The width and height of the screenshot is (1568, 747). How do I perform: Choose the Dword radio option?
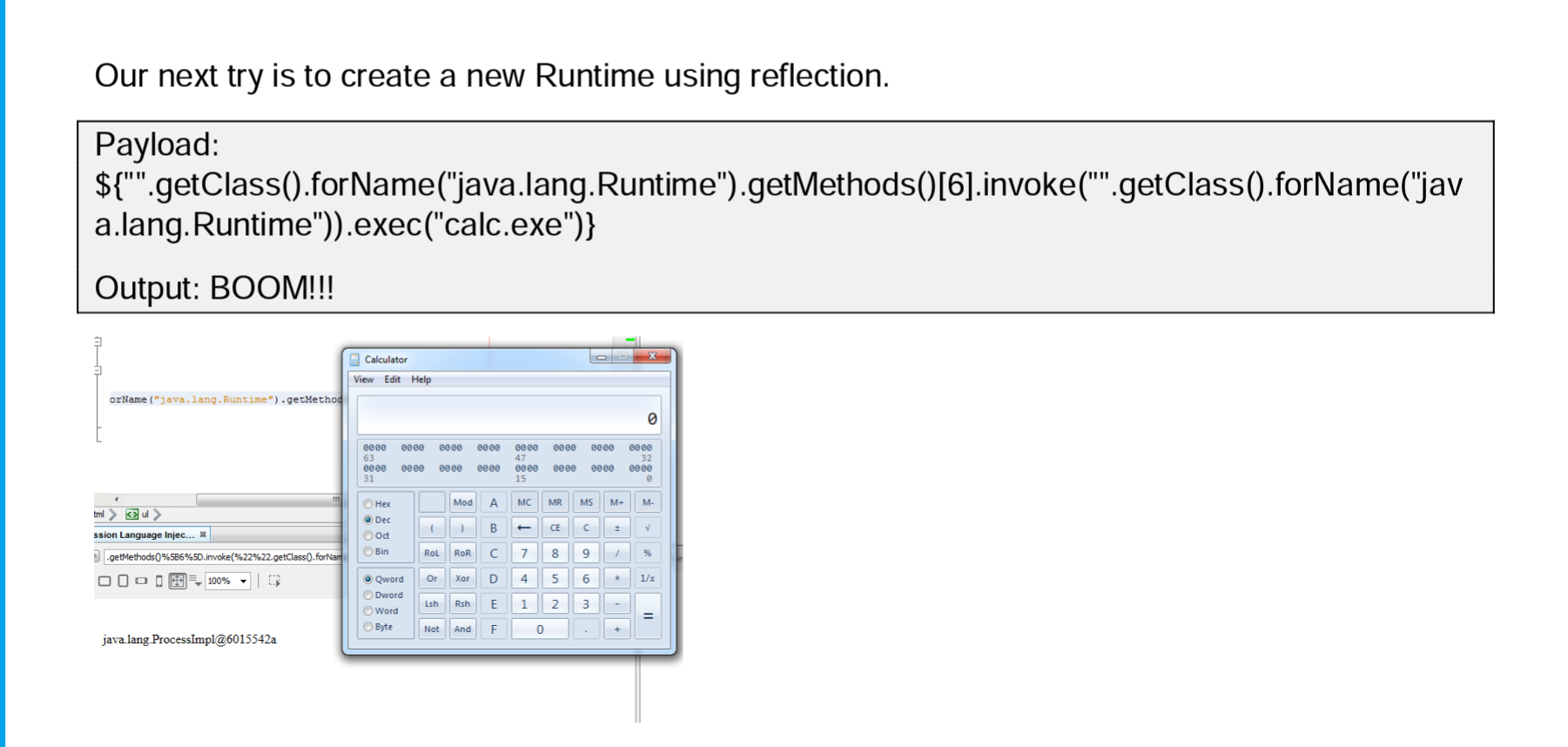368,596
